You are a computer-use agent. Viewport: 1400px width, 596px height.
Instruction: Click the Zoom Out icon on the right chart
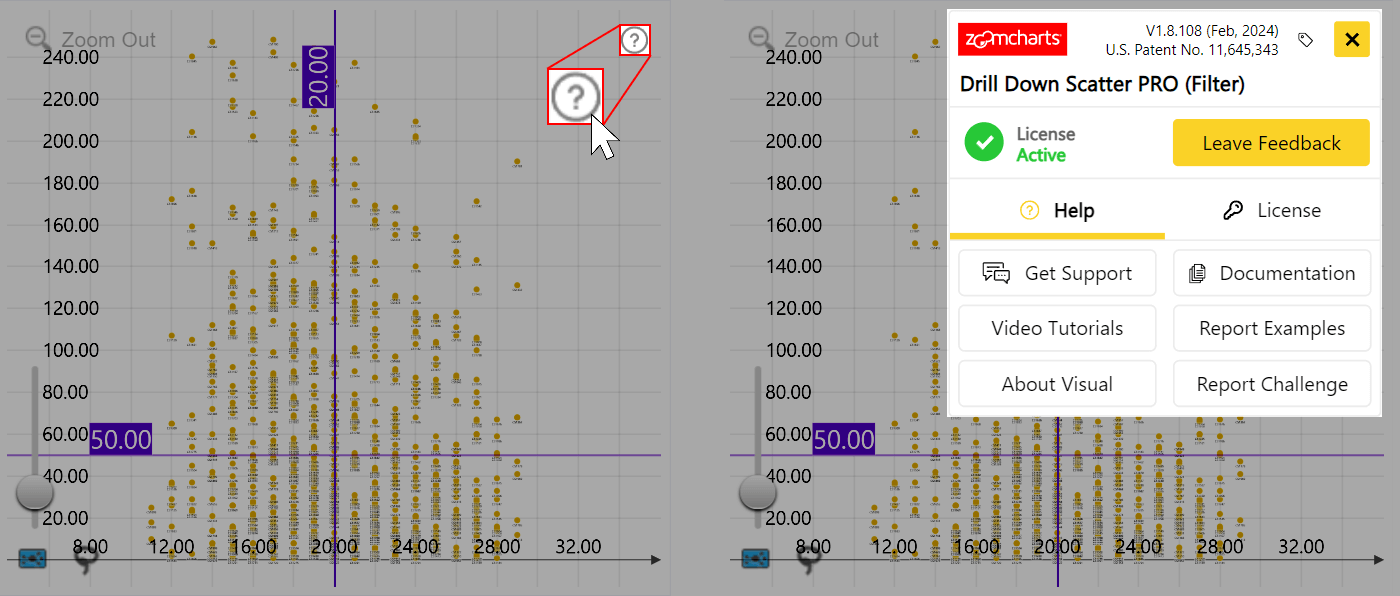759,38
